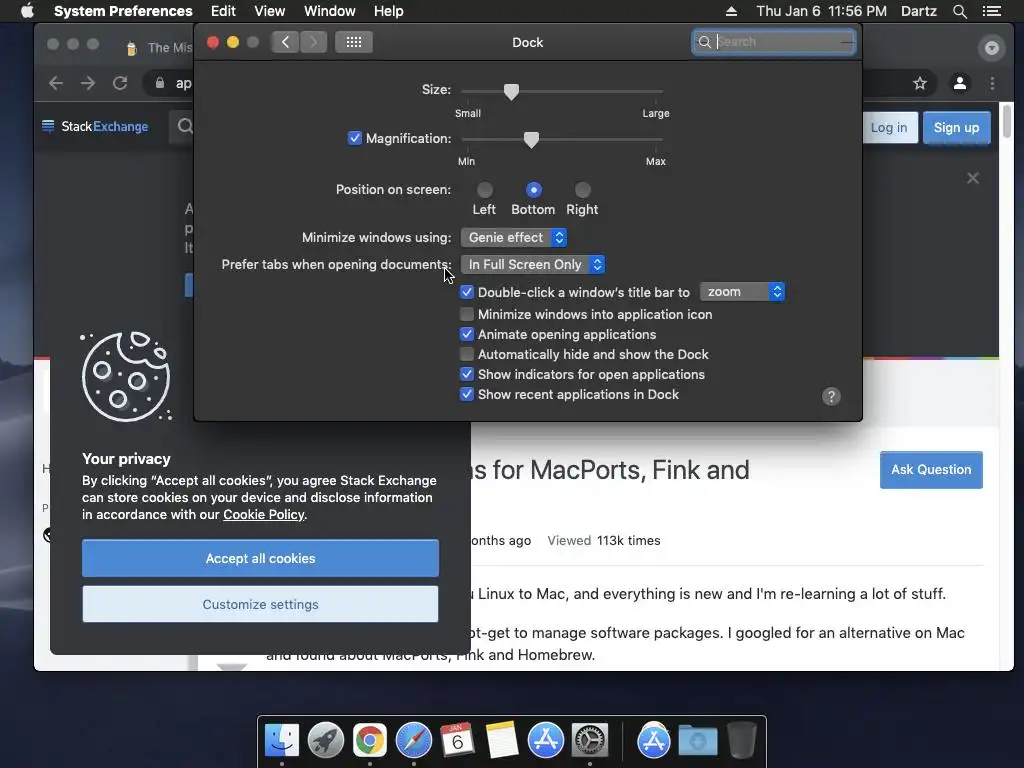1024x768 pixels.
Task: Open Finder from the Dock
Action: point(281,741)
